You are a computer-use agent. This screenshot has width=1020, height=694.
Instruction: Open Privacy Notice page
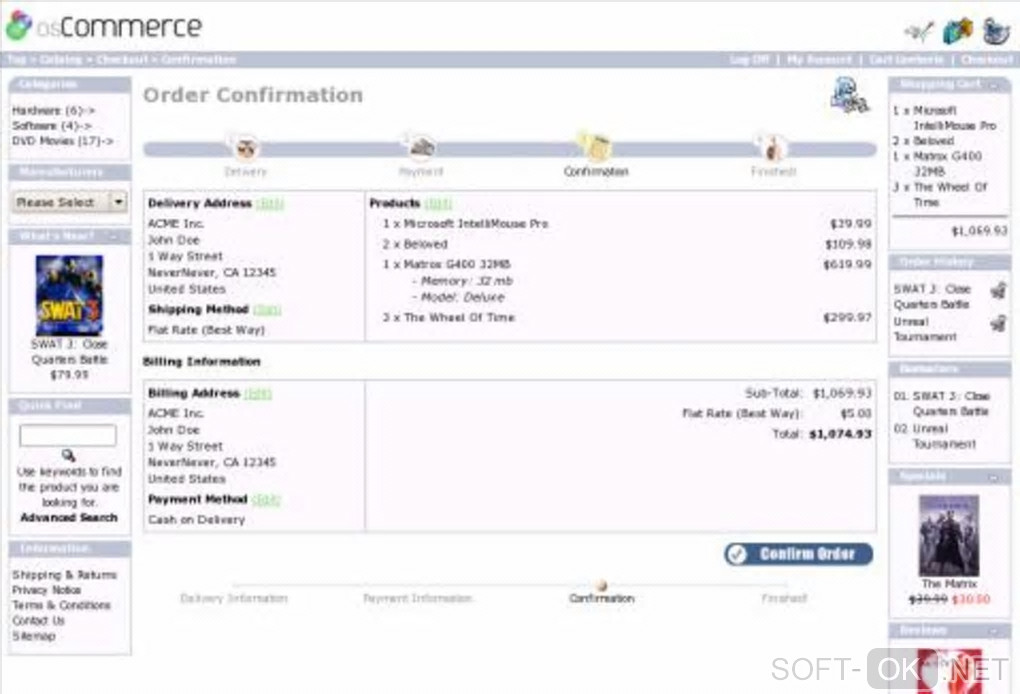[x=46, y=590]
